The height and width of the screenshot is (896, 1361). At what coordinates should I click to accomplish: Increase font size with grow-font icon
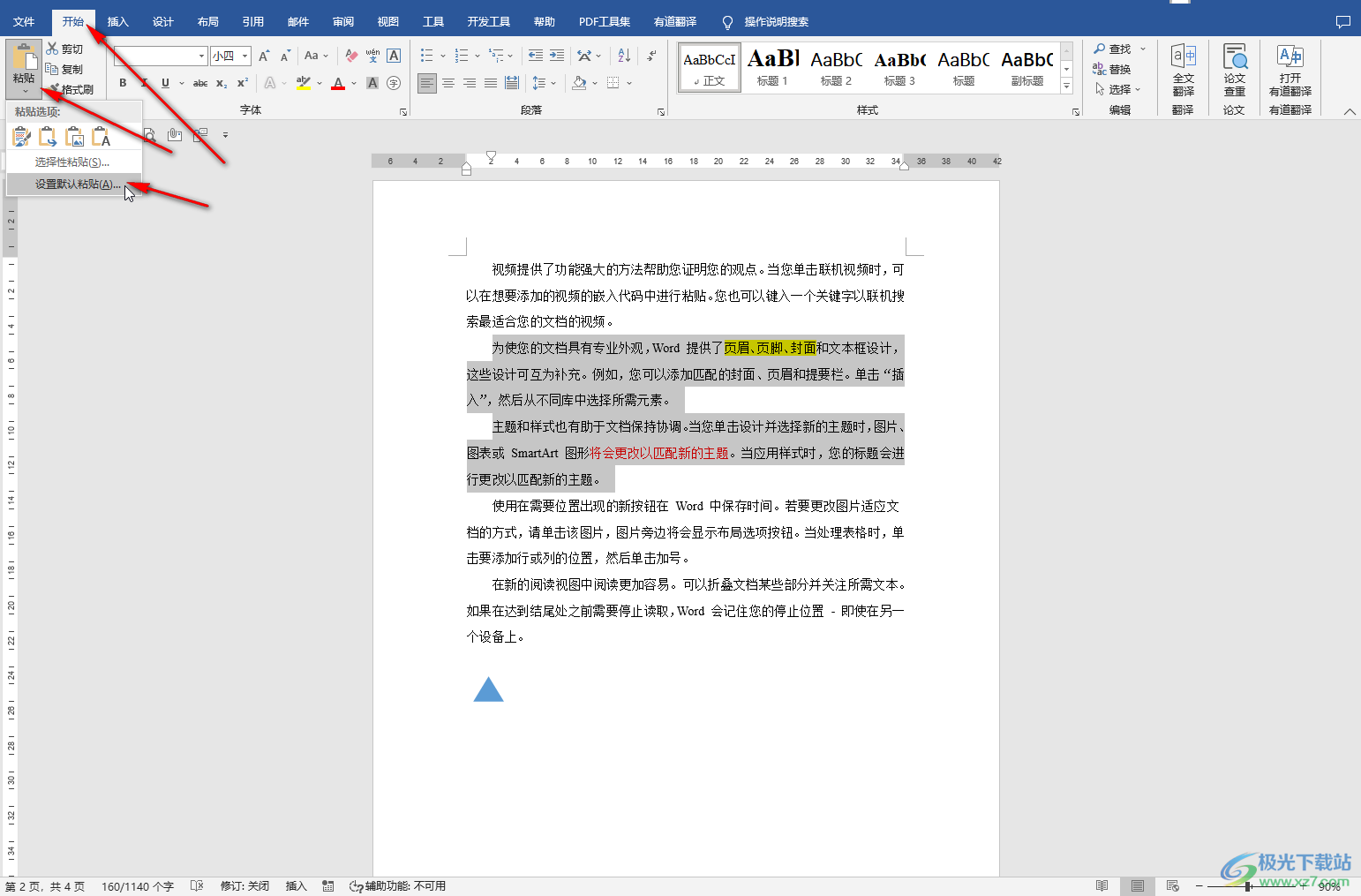pos(263,56)
